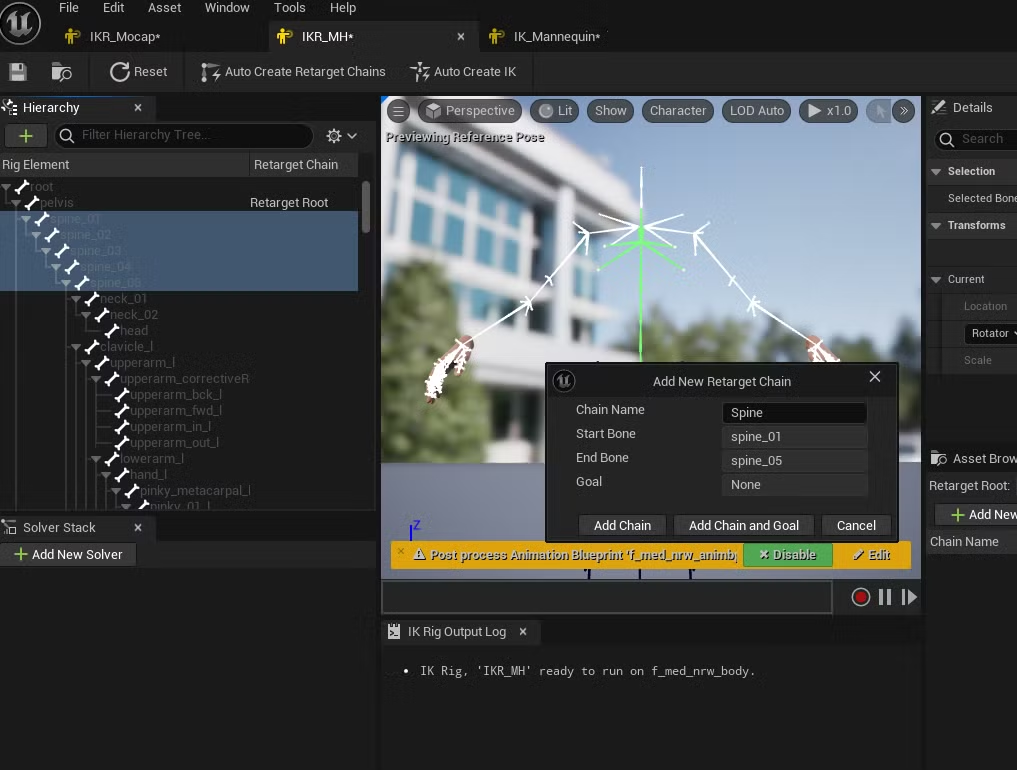
Task: Click the Unreal Engine logo icon
Action: (x=20, y=23)
